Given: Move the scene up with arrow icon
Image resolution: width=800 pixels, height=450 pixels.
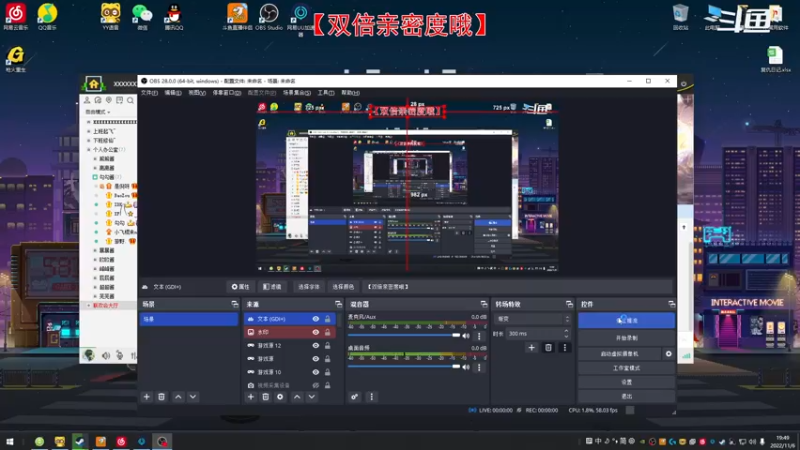Looking at the screenshot, I should coord(178,396).
